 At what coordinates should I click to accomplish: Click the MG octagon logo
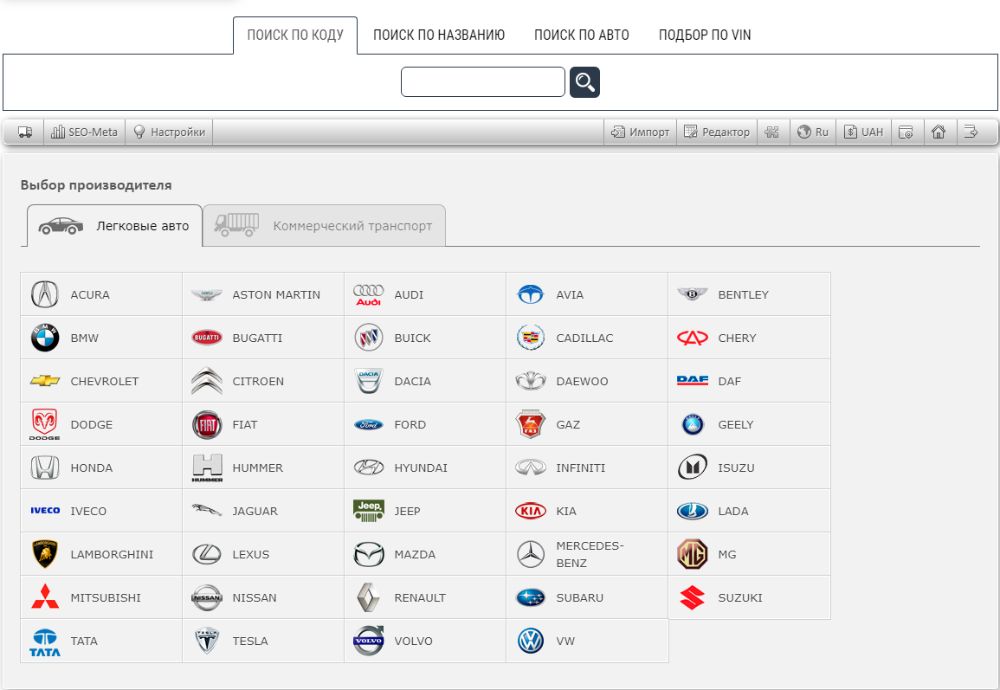[x=692, y=554]
